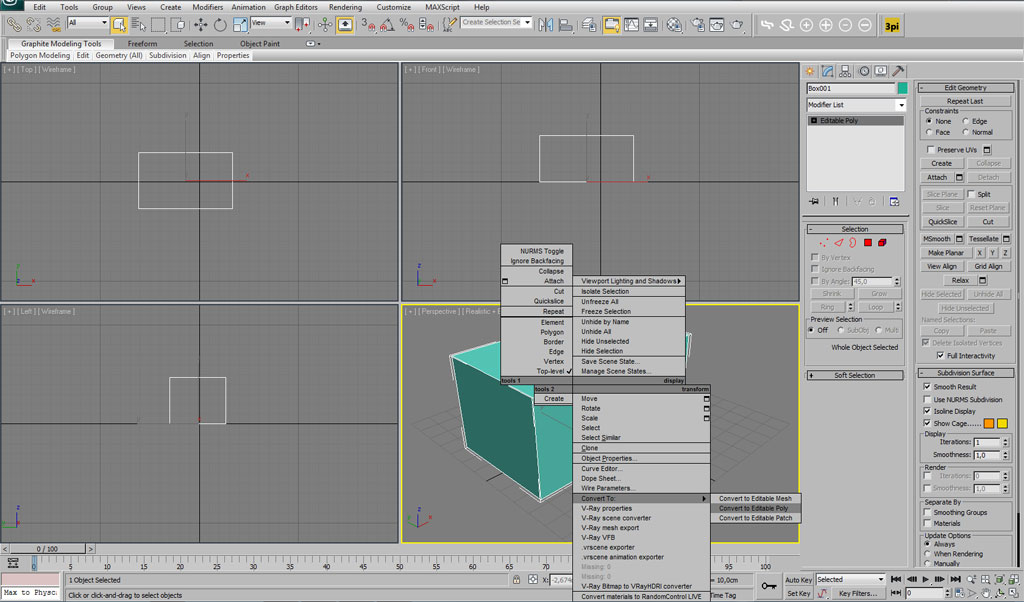Click the Box001 object color swatch
1024x602 pixels.
pyautogui.click(x=903, y=88)
